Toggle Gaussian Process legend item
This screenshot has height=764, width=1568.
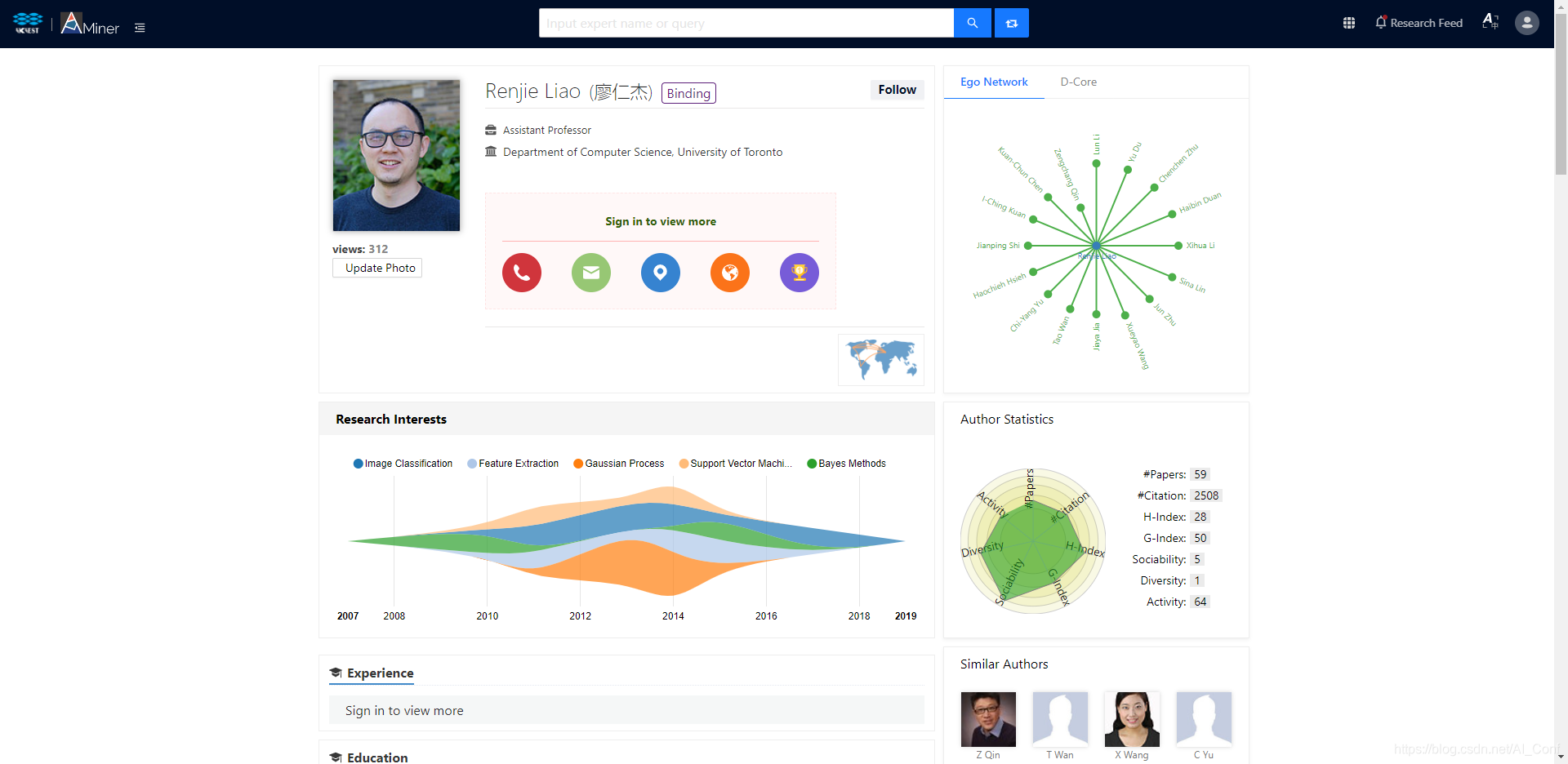[x=619, y=464]
